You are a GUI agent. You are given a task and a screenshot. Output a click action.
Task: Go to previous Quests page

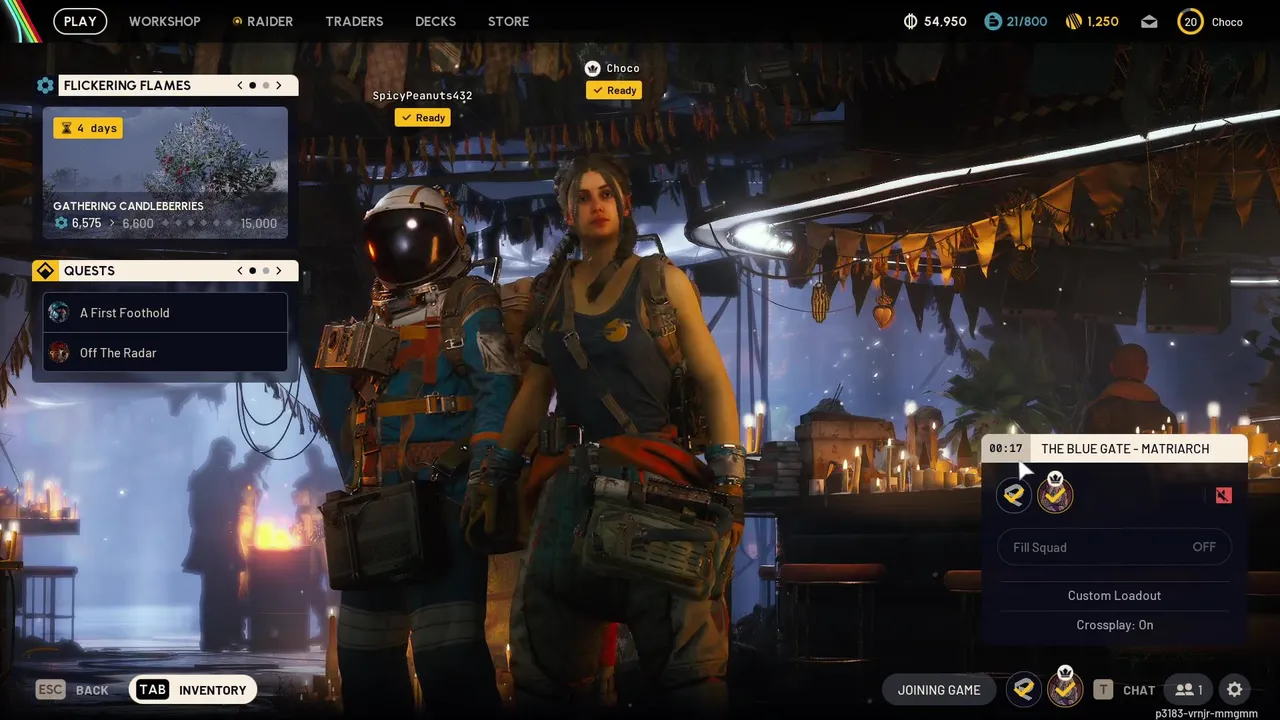click(240, 271)
